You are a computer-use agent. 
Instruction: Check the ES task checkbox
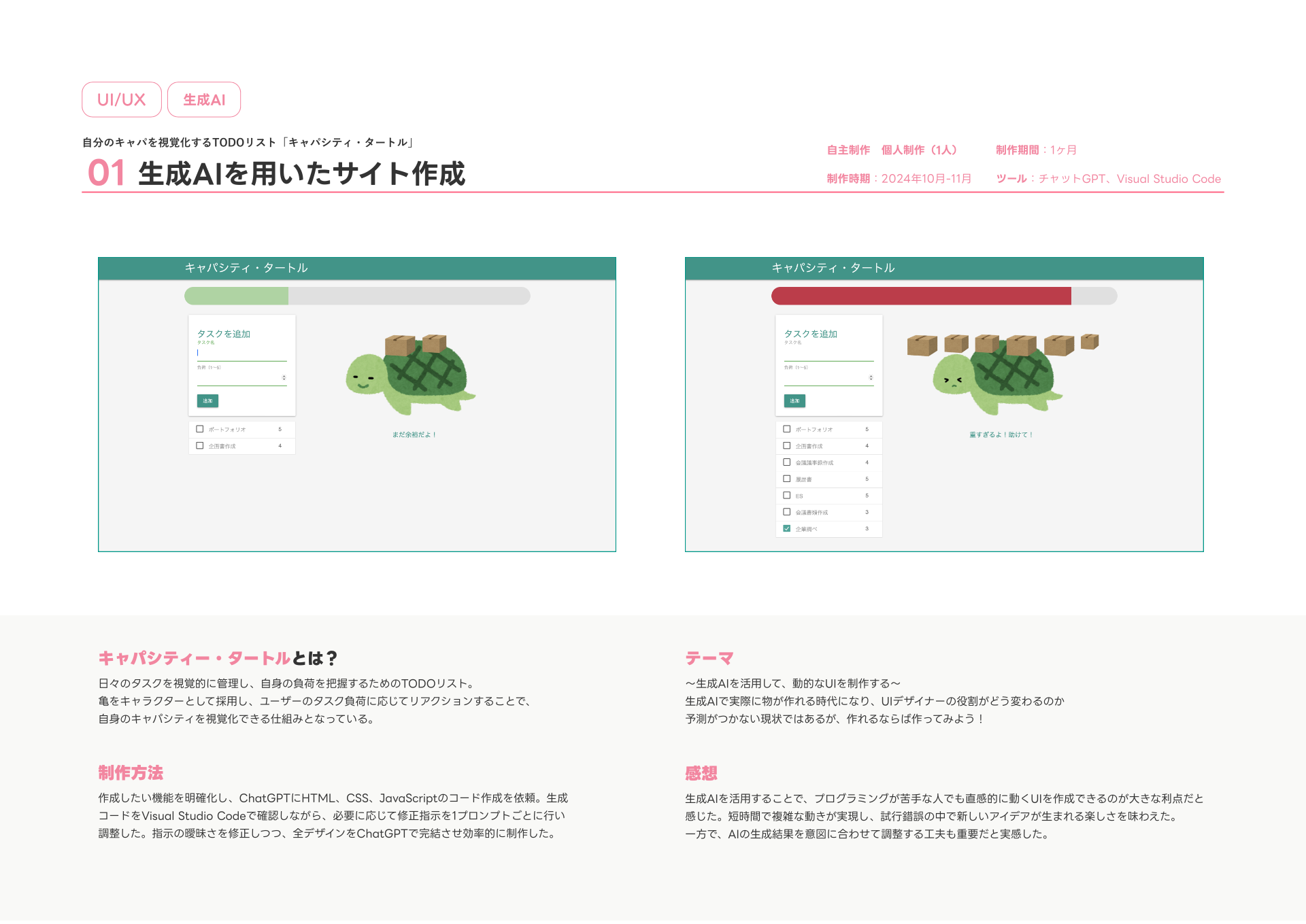(x=787, y=496)
